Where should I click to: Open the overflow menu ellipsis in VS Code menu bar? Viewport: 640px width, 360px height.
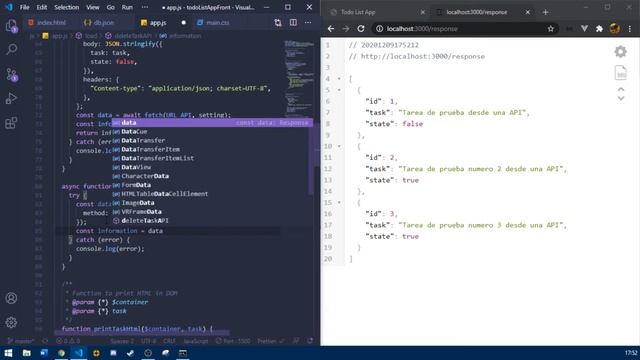click(145, 7)
